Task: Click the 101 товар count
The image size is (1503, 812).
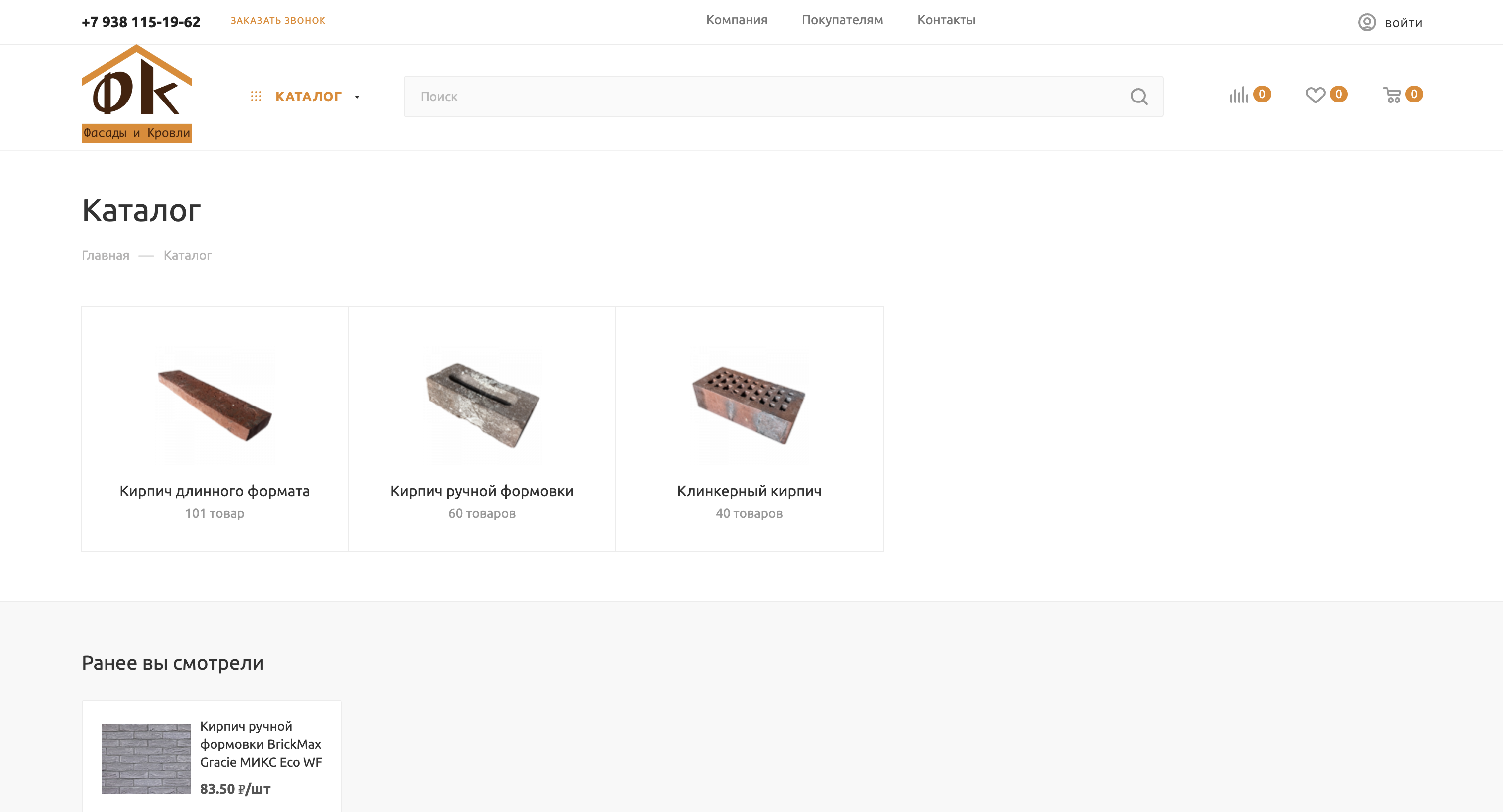Action: (x=215, y=514)
